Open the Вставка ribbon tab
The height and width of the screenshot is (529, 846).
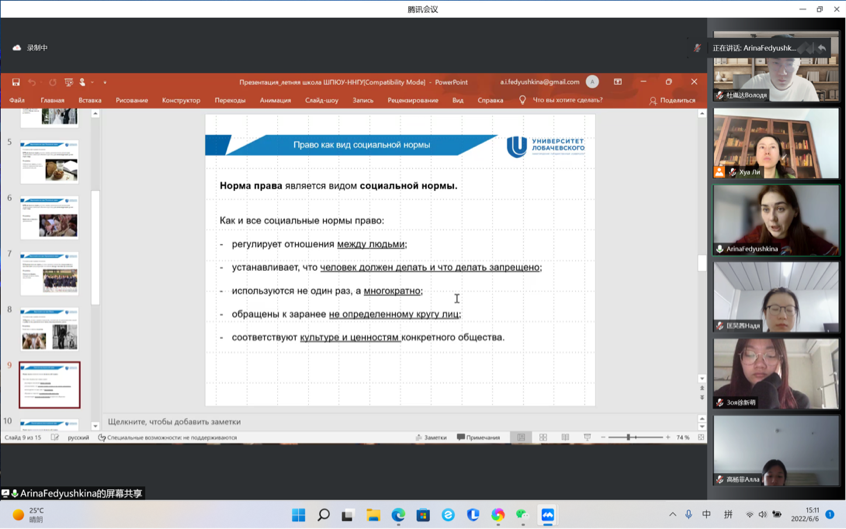point(89,100)
